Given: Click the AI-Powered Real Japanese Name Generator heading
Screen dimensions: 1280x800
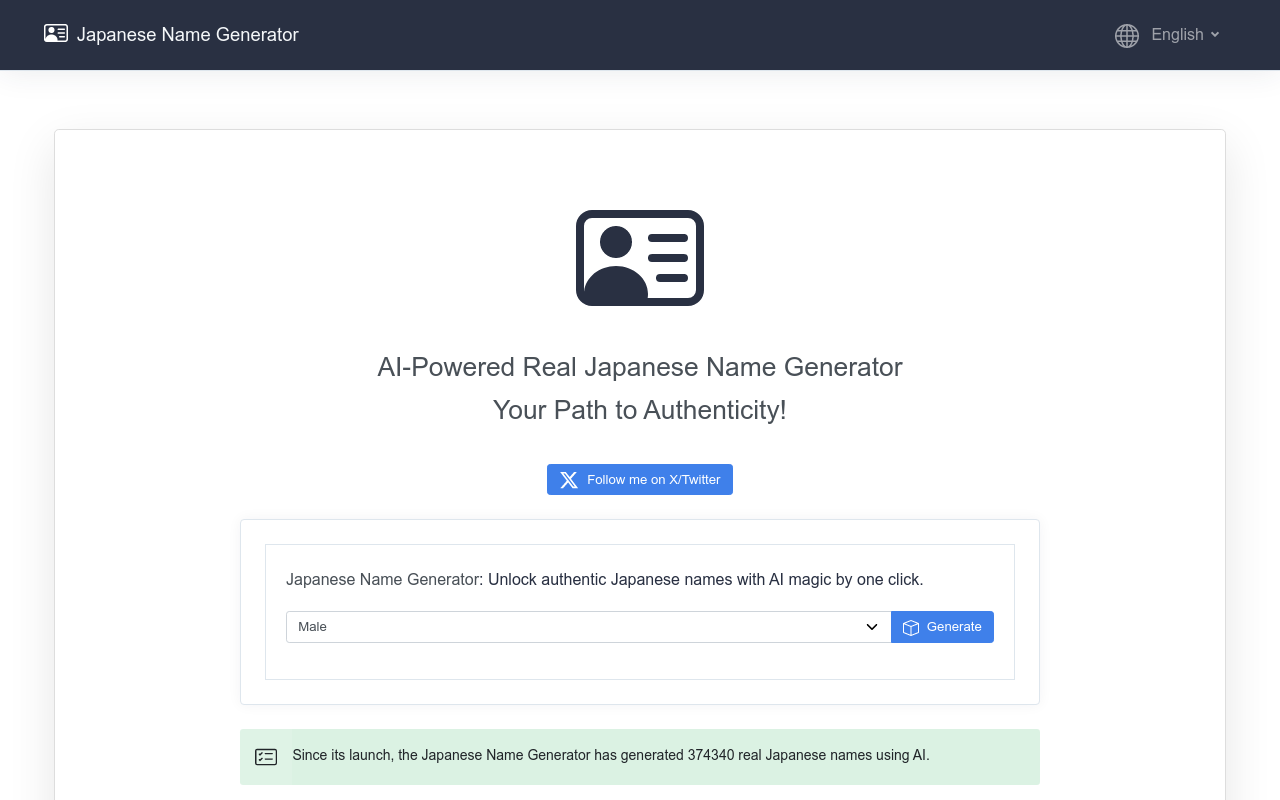Looking at the screenshot, I should click(639, 367).
